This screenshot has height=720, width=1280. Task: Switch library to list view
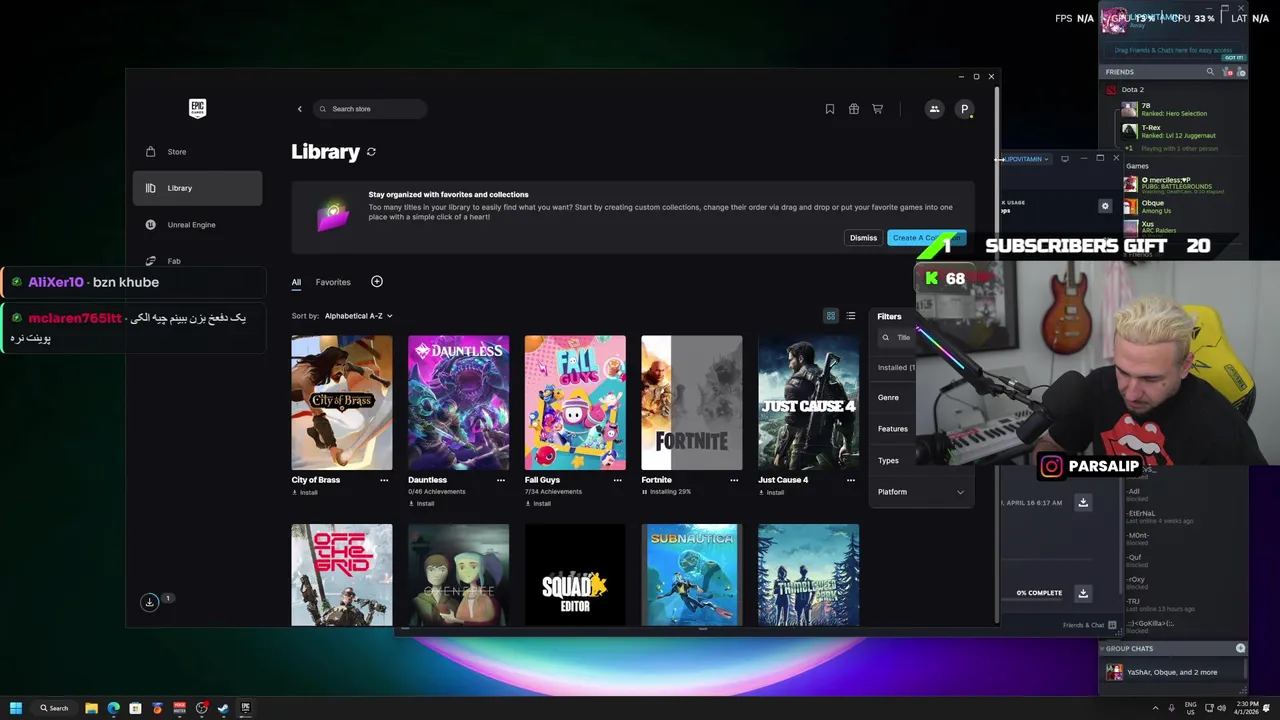pos(851,316)
